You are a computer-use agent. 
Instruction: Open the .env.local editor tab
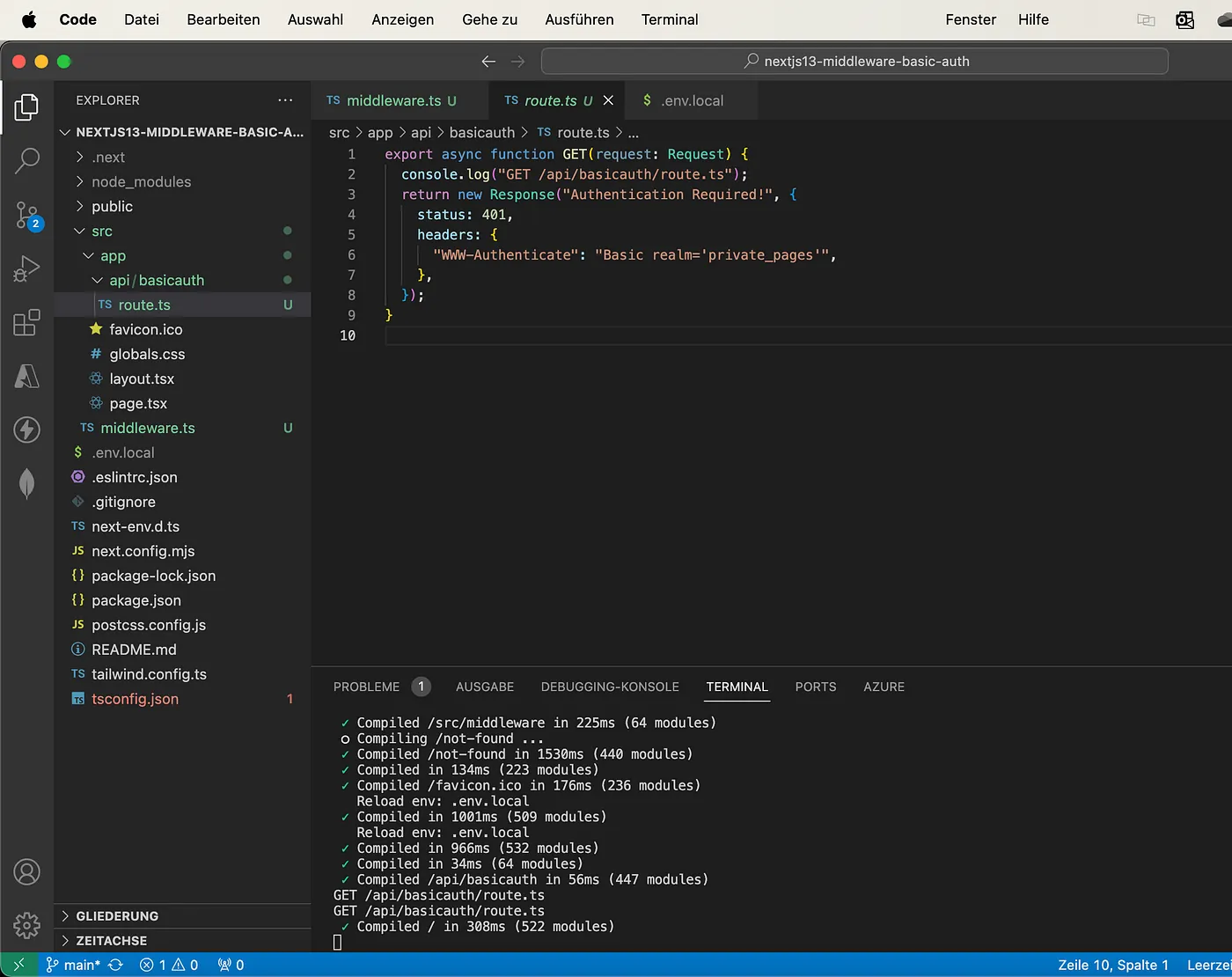691,100
